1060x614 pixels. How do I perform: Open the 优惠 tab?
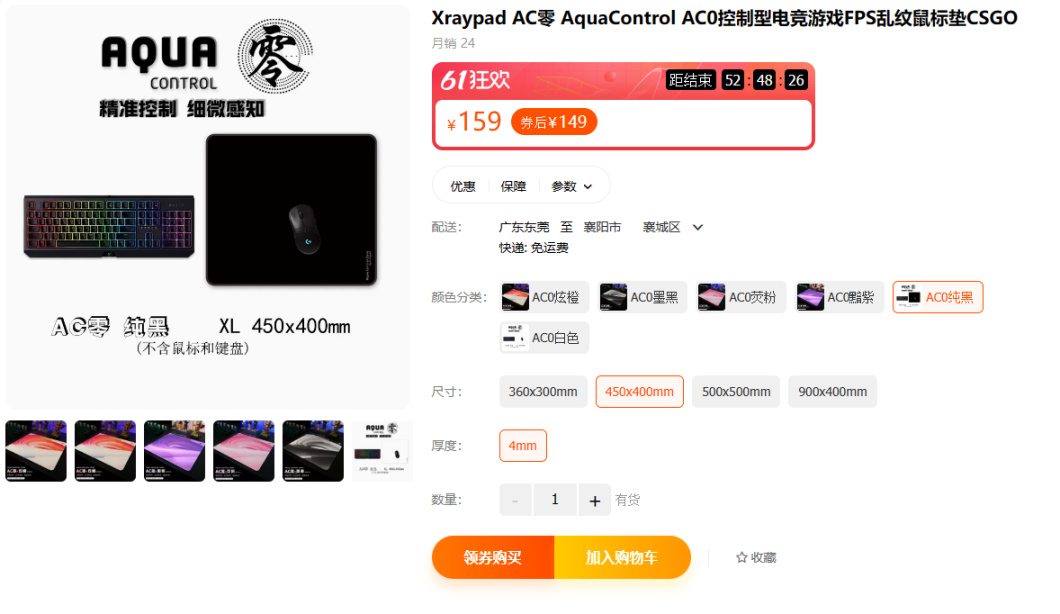(x=463, y=187)
